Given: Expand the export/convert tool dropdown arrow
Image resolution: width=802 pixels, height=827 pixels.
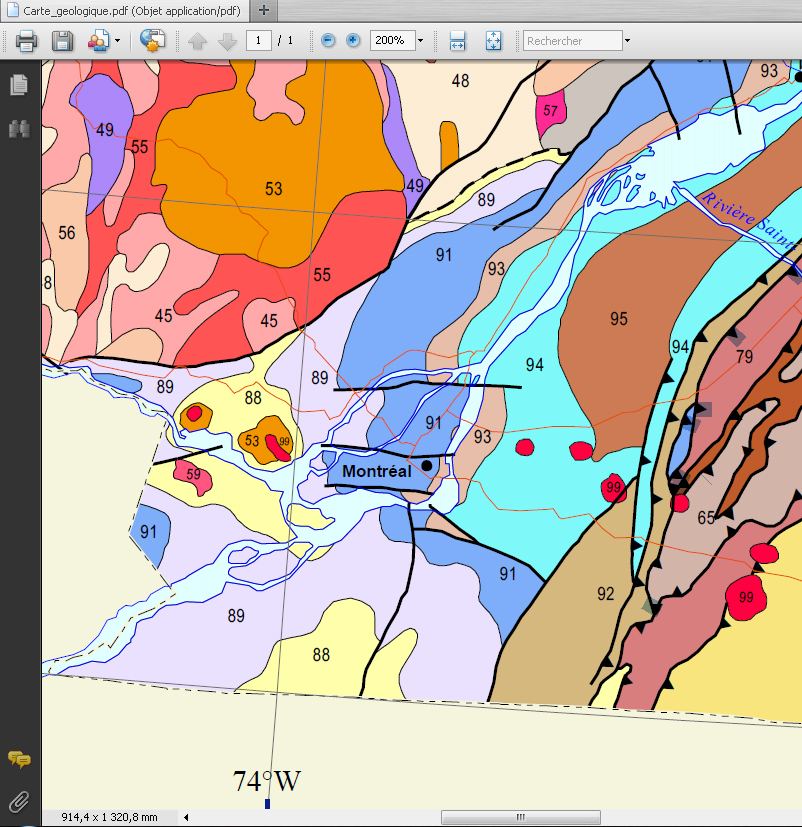Looking at the screenshot, I should (118, 41).
